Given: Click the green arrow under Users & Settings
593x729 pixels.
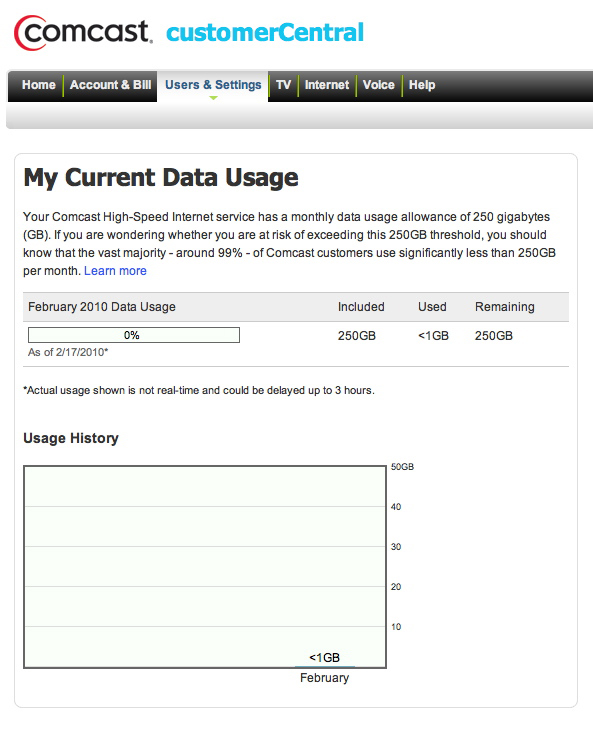Looking at the screenshot, I should 213,98.
